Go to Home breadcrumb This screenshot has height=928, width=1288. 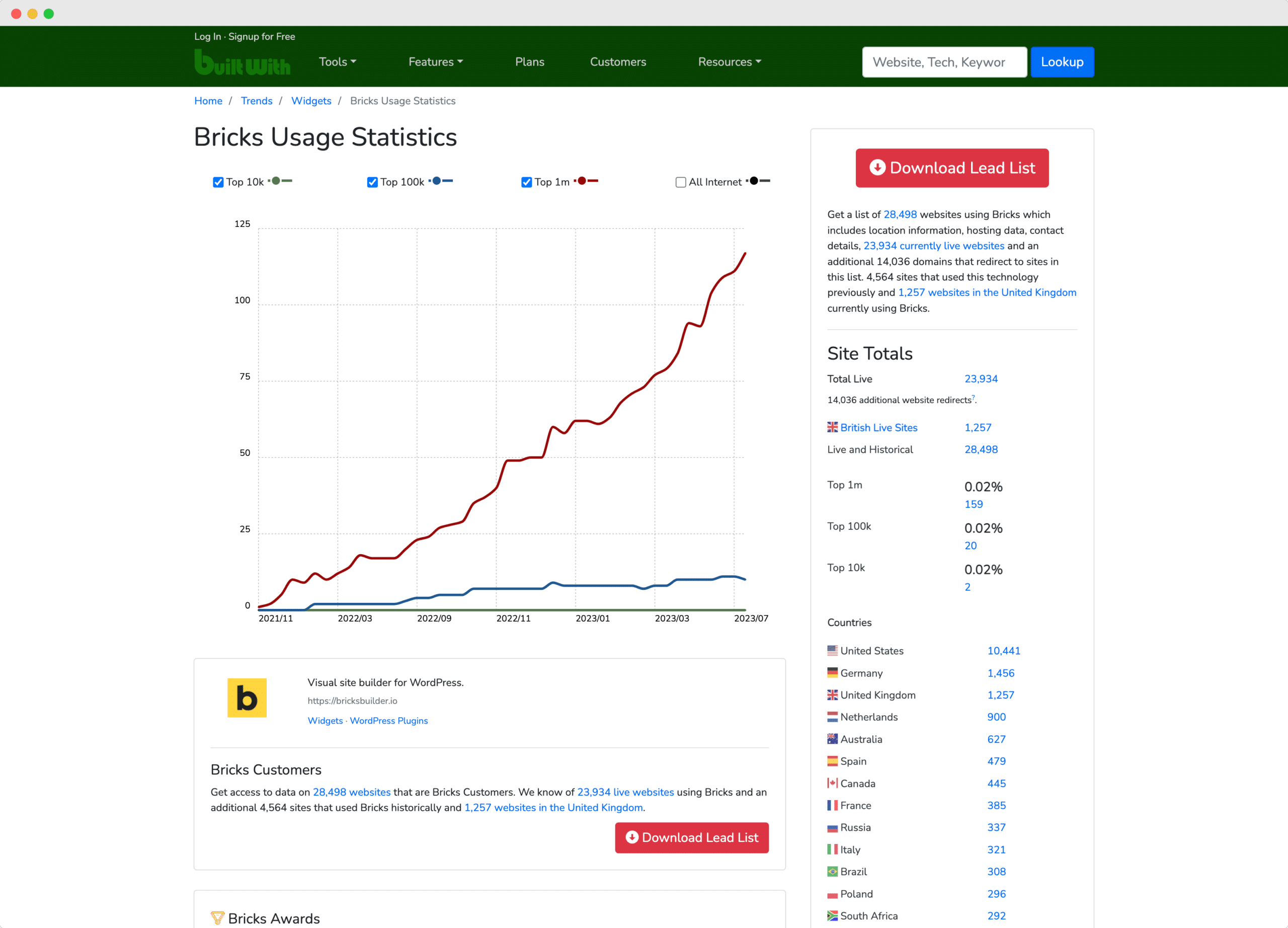(208, 101)
